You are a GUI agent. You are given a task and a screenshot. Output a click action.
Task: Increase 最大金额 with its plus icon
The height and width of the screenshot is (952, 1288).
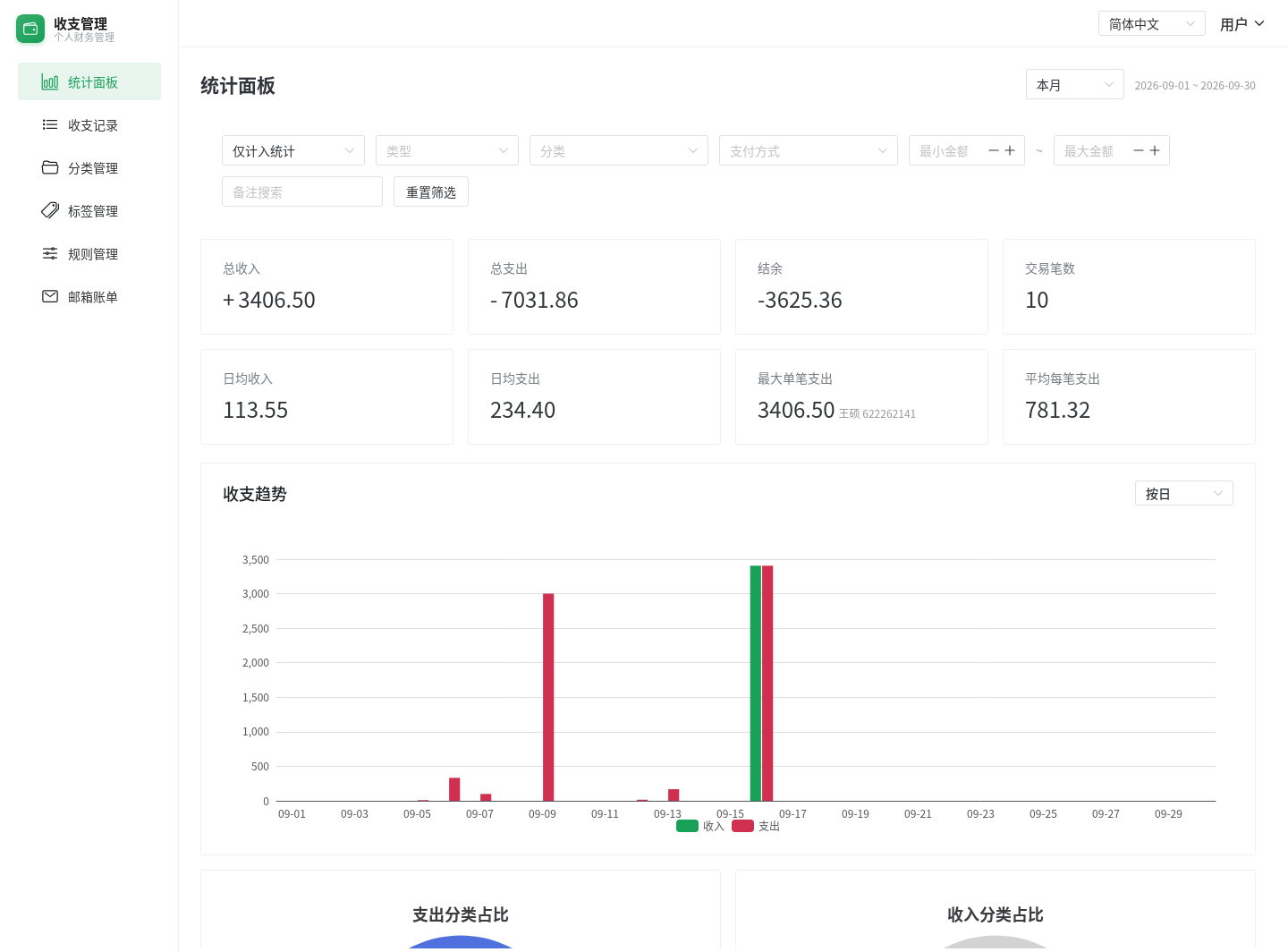tap(1155, 150)
